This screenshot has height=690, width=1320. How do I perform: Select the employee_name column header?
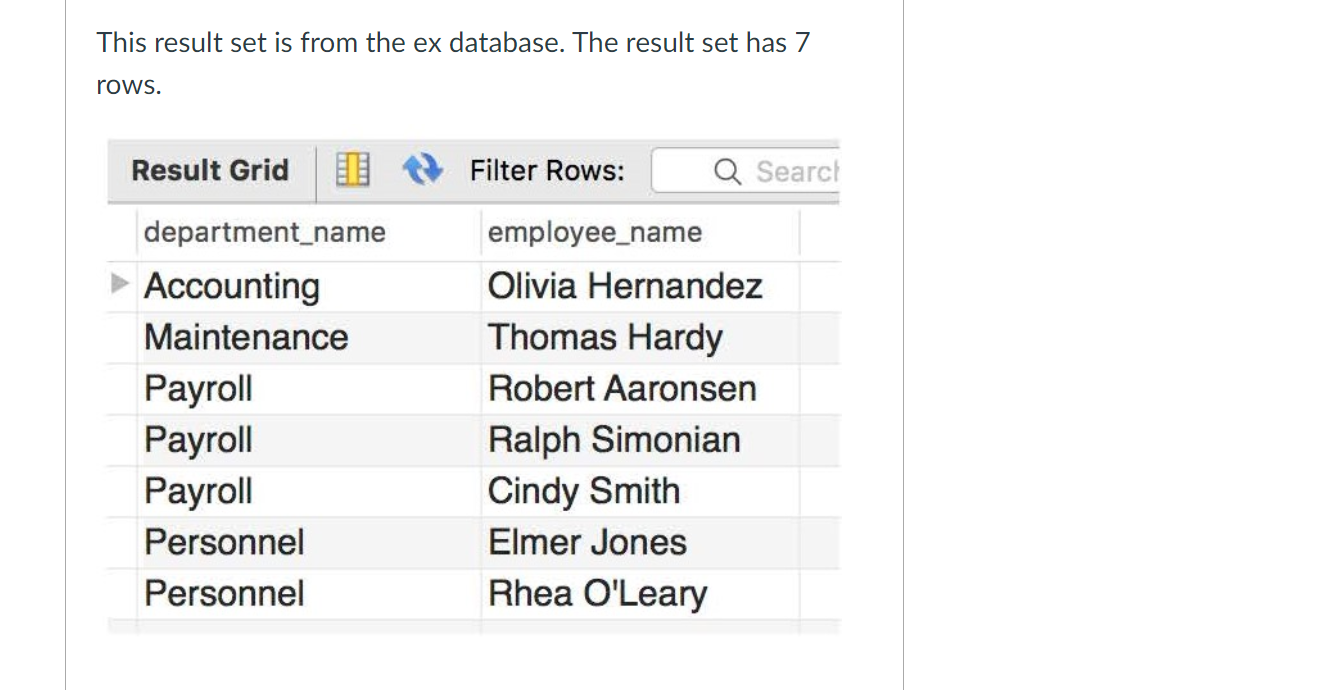pyautogui.click(x=595, y=232)
